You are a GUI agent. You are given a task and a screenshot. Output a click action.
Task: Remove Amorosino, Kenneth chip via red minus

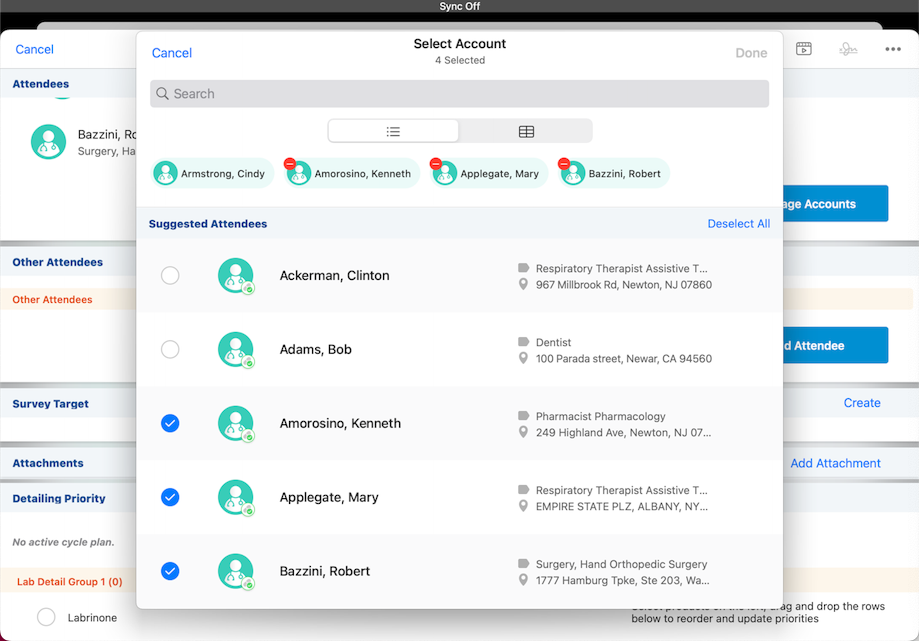pyautogui.click(x=290, y=164)
